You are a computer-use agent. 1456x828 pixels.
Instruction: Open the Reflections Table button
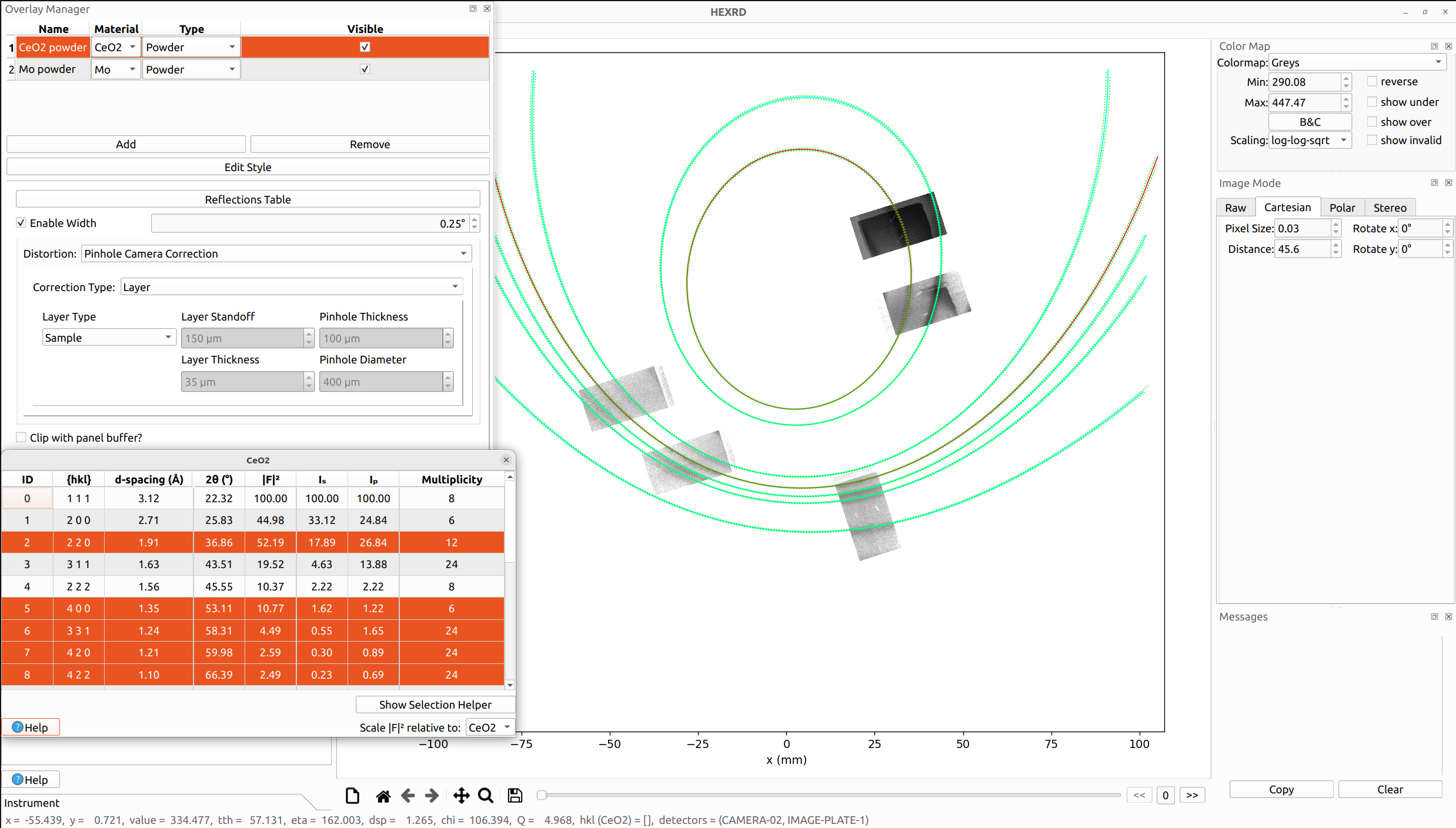coord(248,199)
